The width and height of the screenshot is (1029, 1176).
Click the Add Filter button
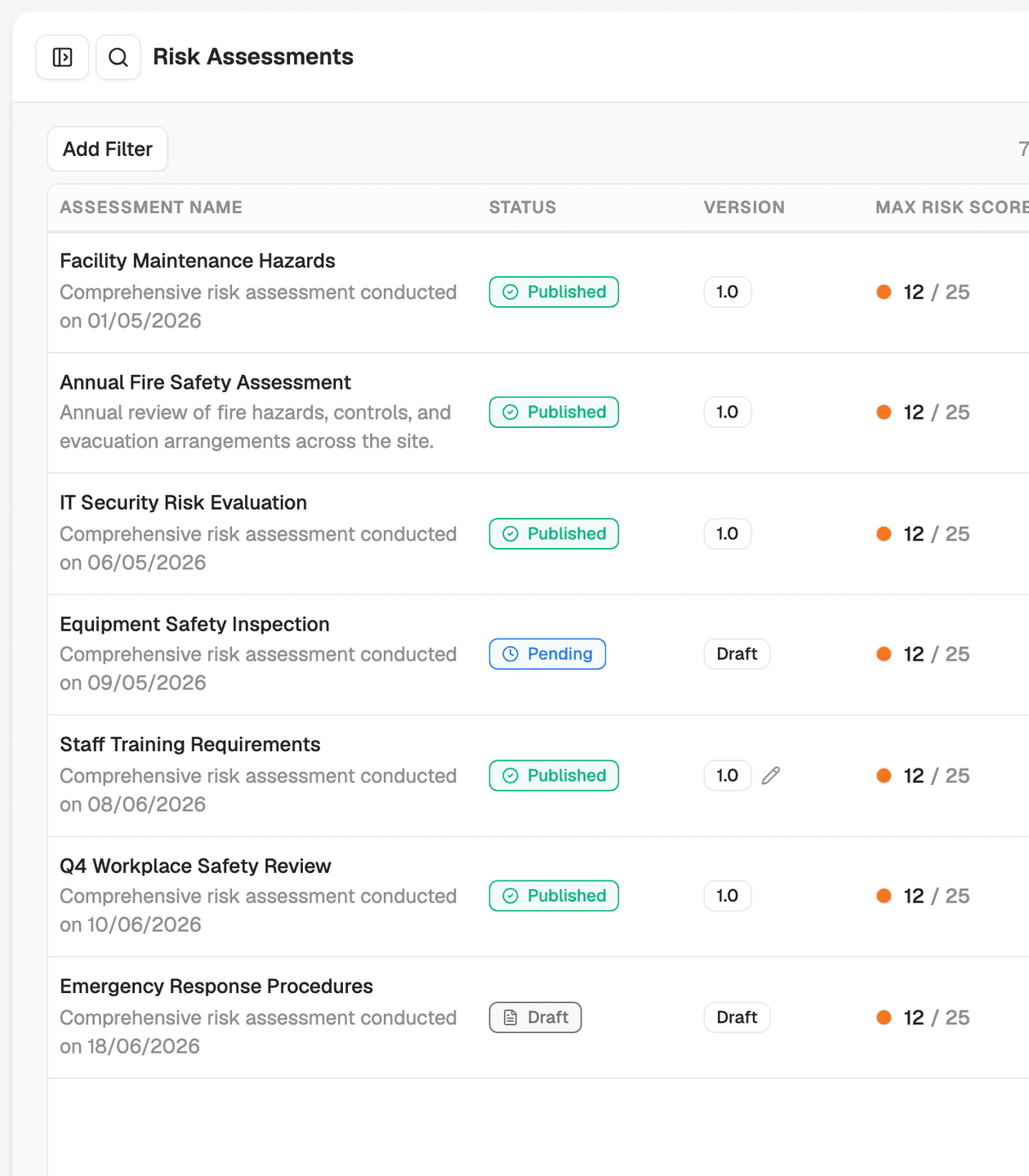tap(108, 149)
